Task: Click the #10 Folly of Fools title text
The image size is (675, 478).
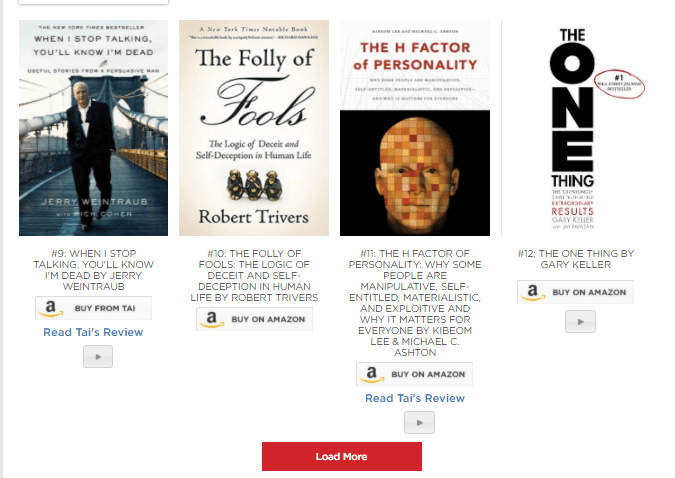Action: (x=254, y=276)
